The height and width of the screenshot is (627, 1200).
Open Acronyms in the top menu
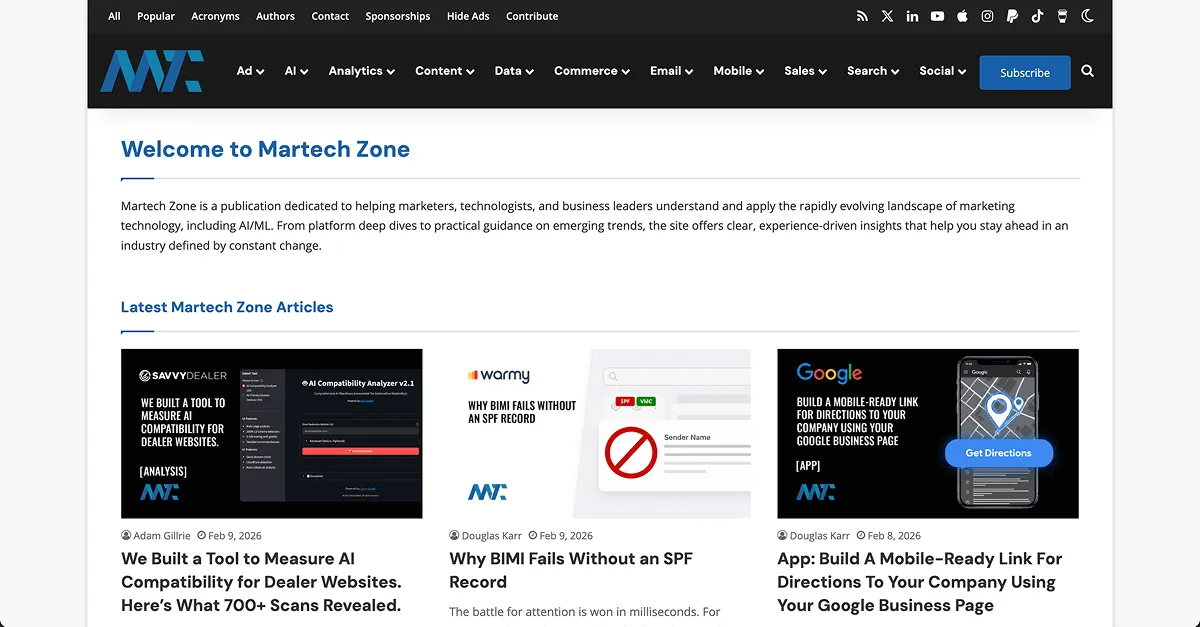215,16
